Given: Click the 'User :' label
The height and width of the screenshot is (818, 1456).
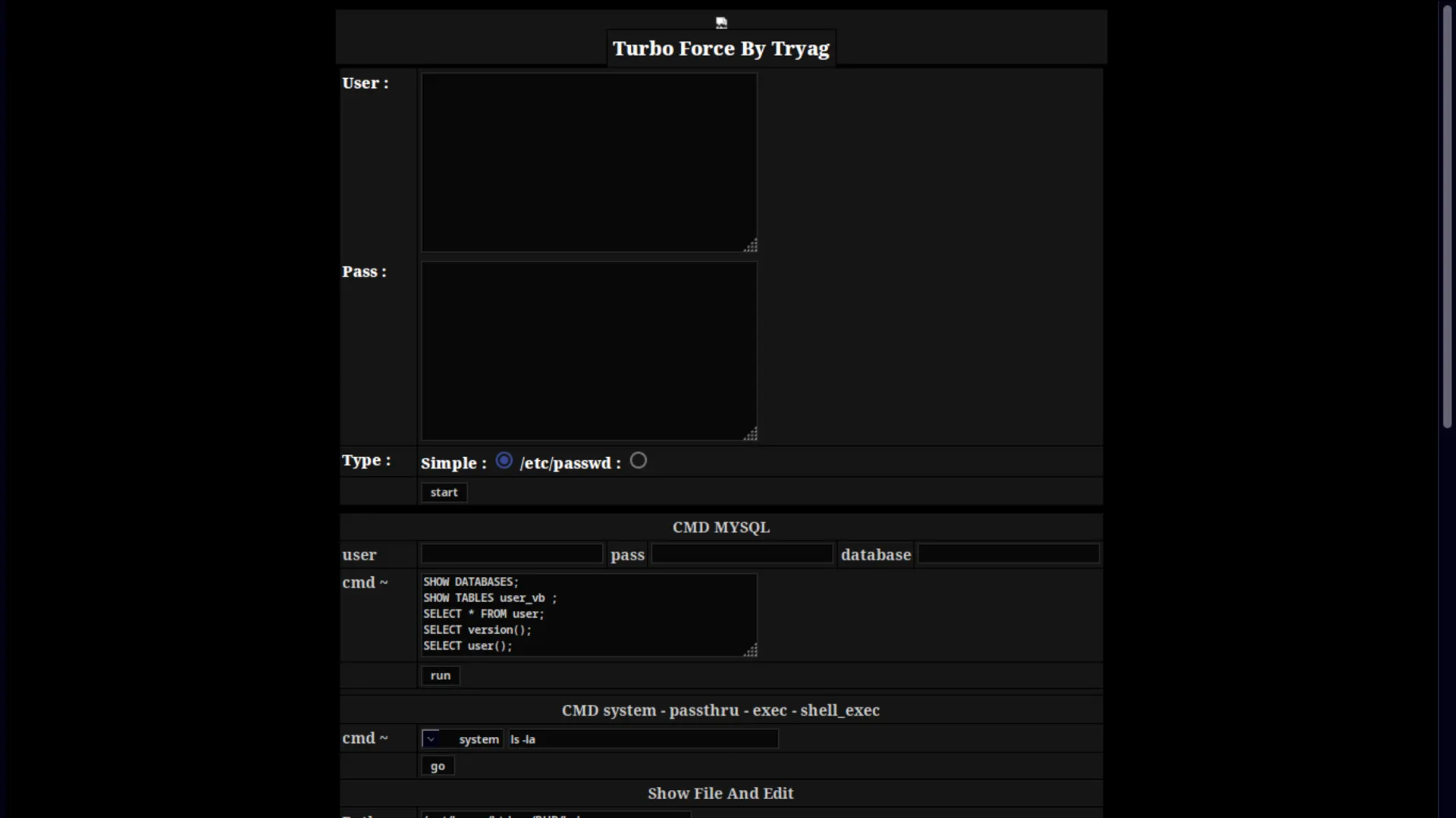Looking at the screenshot, I should (x=366, y=83).
